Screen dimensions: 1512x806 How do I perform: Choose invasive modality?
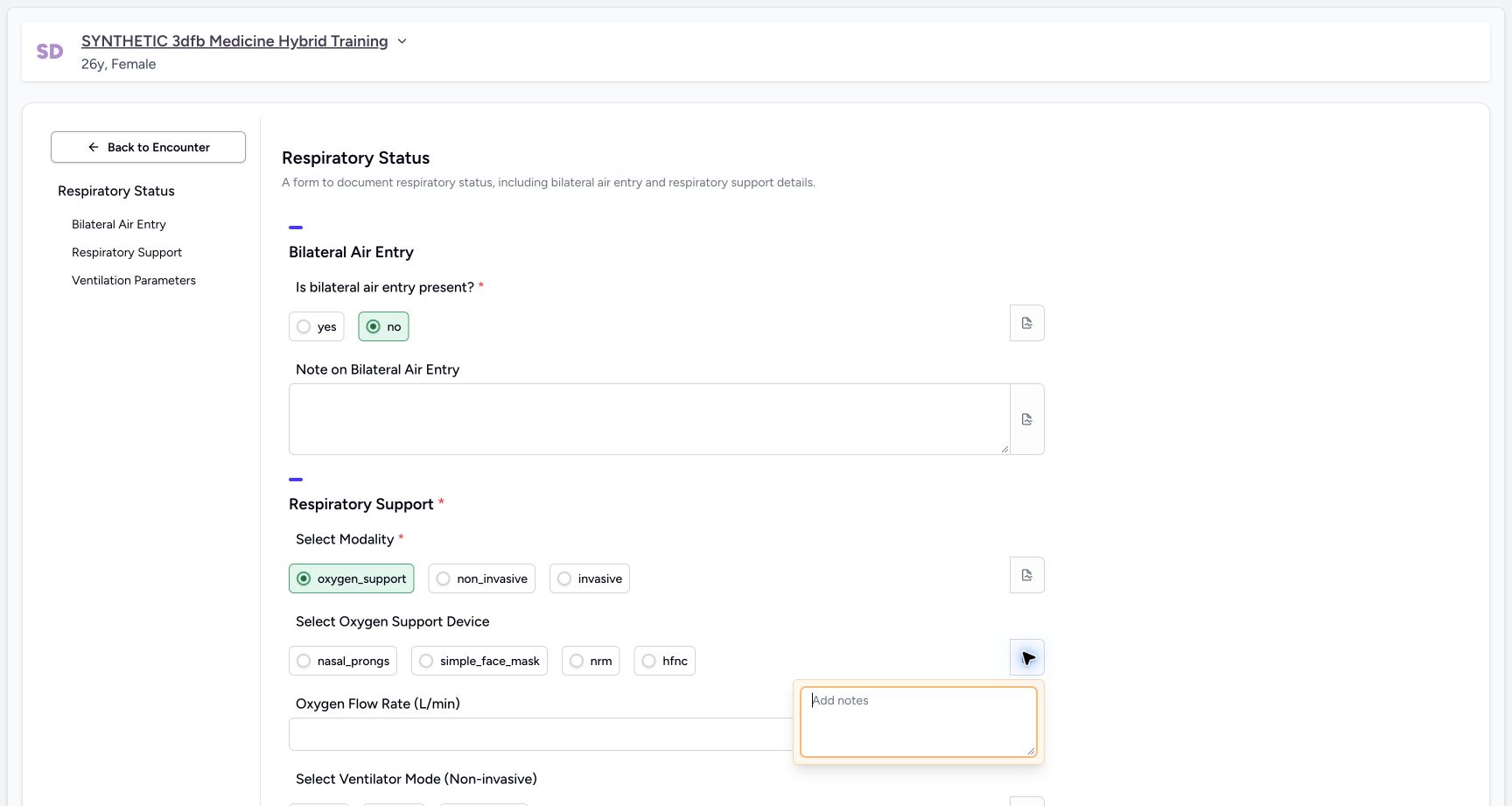tap(590, 578)
